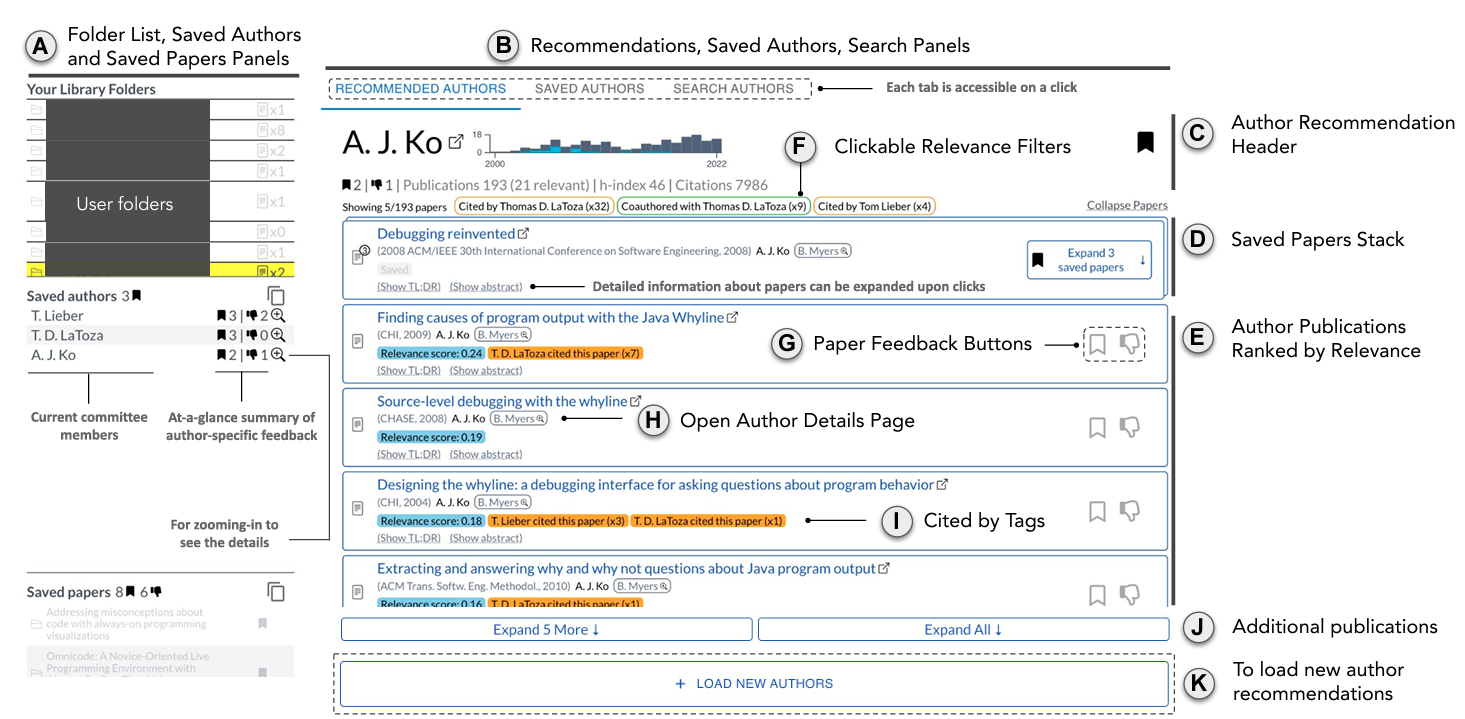Thumbs-down the Java Whyline paper
1465x719 pixels.
pos(1130,344)
